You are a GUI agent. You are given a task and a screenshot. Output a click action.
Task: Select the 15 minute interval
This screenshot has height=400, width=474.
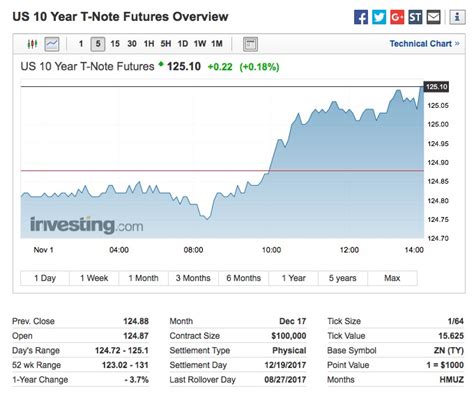click(115, 44)
